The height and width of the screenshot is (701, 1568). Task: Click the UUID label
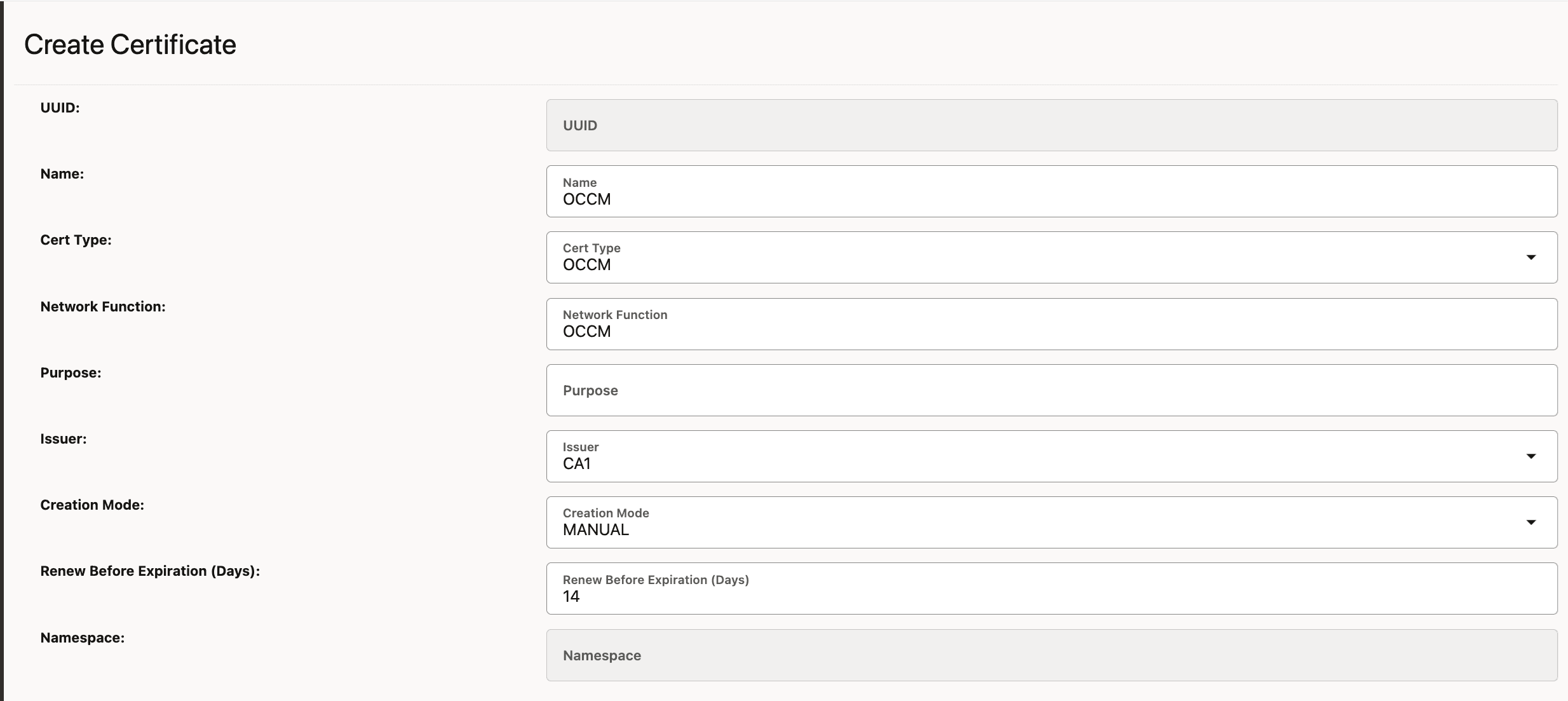pos(59,107)
